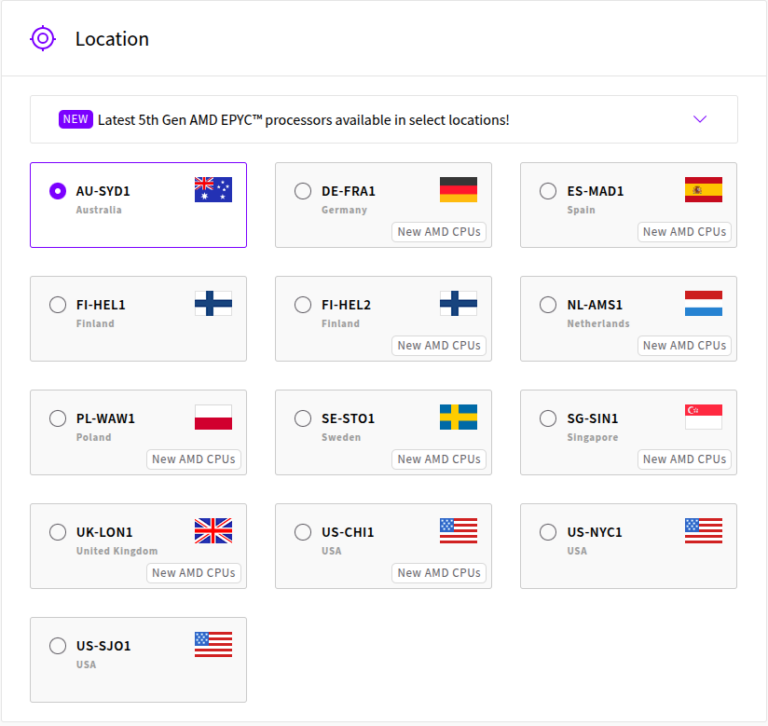Click the United Kingdom flag icon
Image resolution: width=768 pixels, height=726 pixels.
213,531
